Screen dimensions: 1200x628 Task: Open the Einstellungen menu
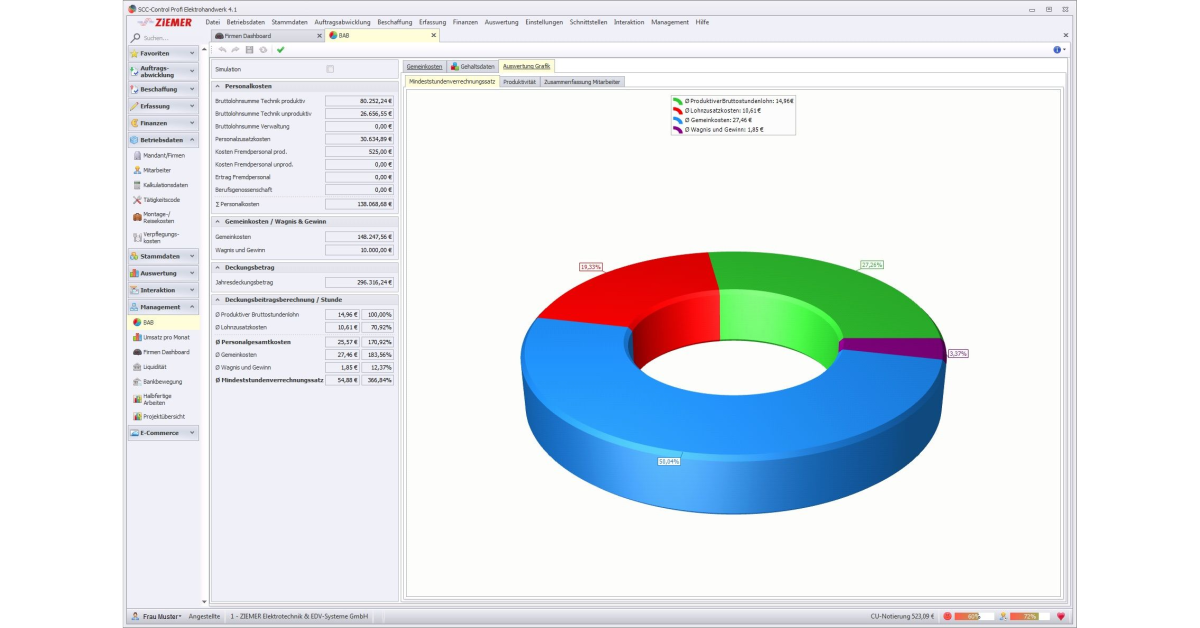[544, 22]
